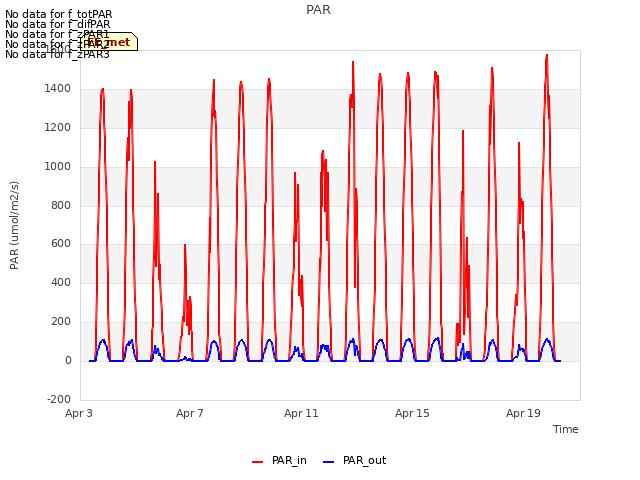Viewport: 640px width, 480px height.
Task: Click the 1000 y-axis tick label
Action: tap(58, 166)
